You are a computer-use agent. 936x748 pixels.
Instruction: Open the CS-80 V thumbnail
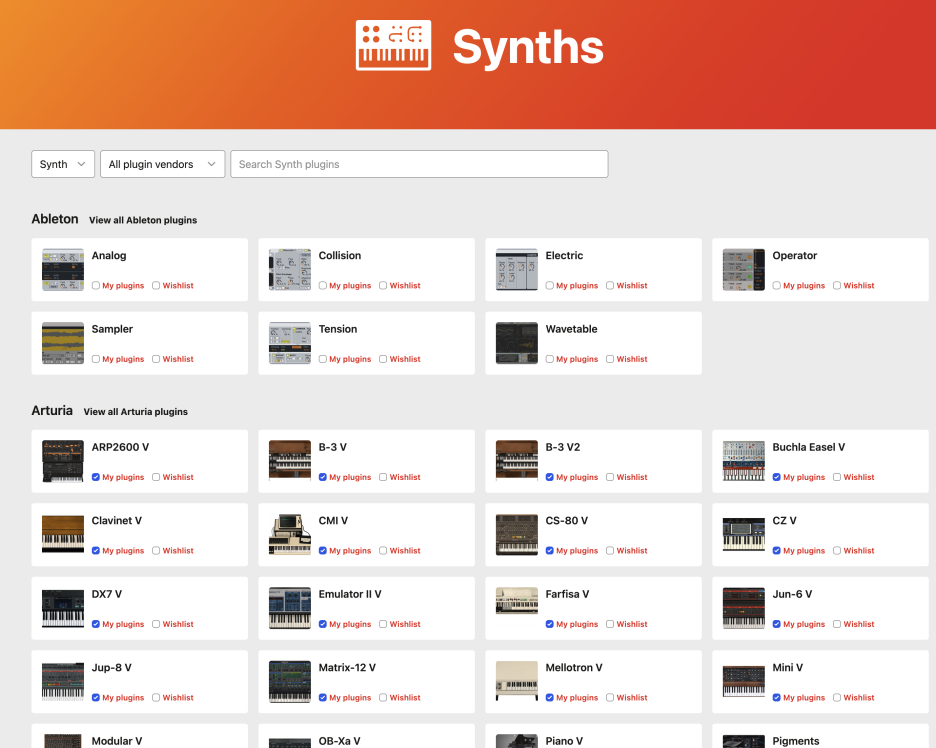516,535
